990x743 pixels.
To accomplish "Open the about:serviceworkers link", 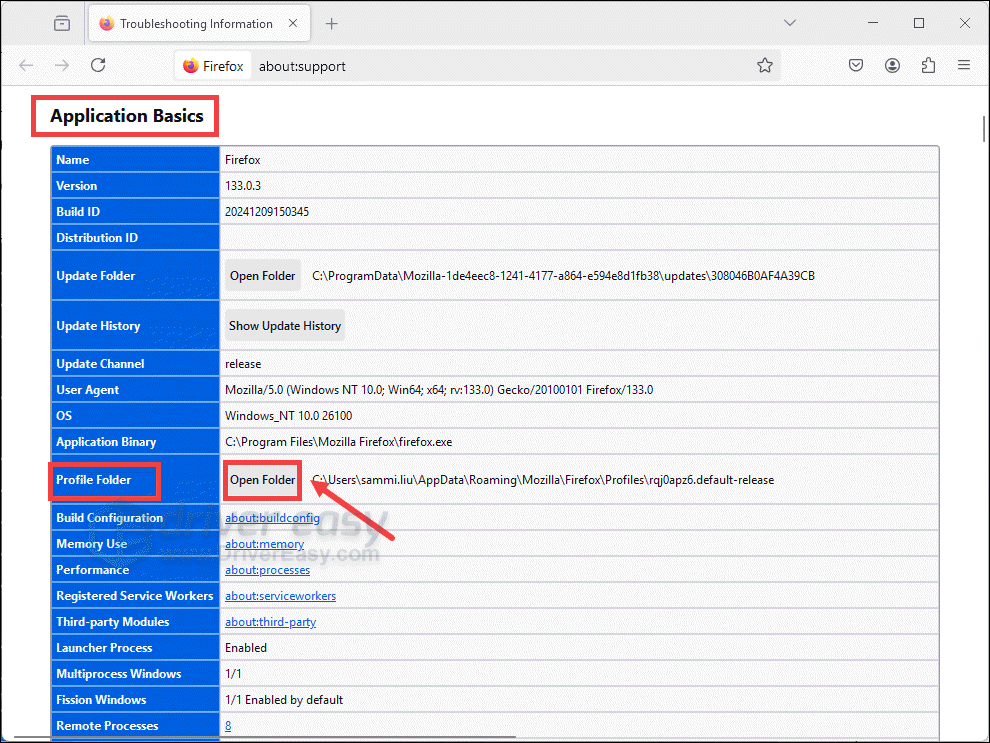I will tap(280, 596).
